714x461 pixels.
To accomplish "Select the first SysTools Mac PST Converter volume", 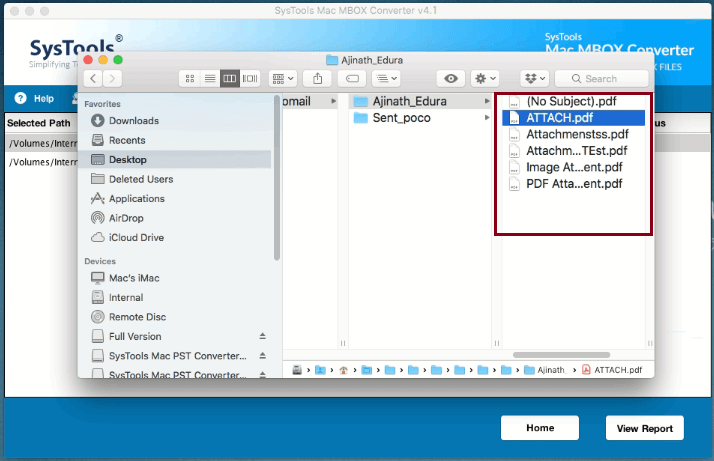I will pos(168,356).
